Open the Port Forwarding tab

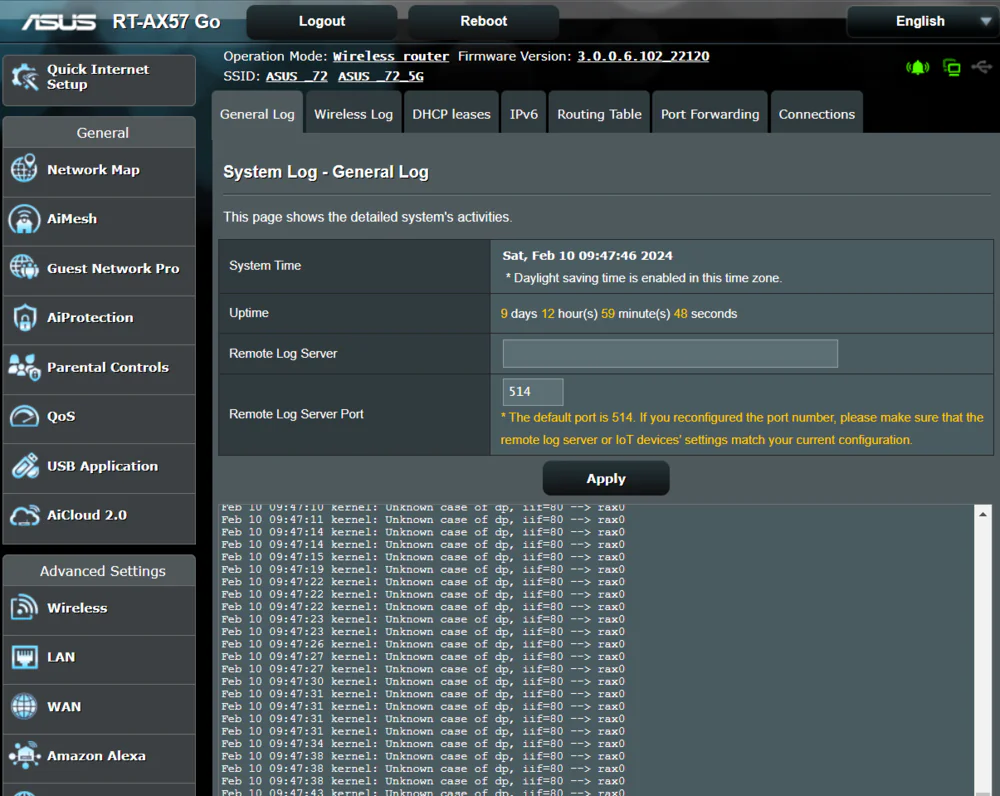[710, 114]
